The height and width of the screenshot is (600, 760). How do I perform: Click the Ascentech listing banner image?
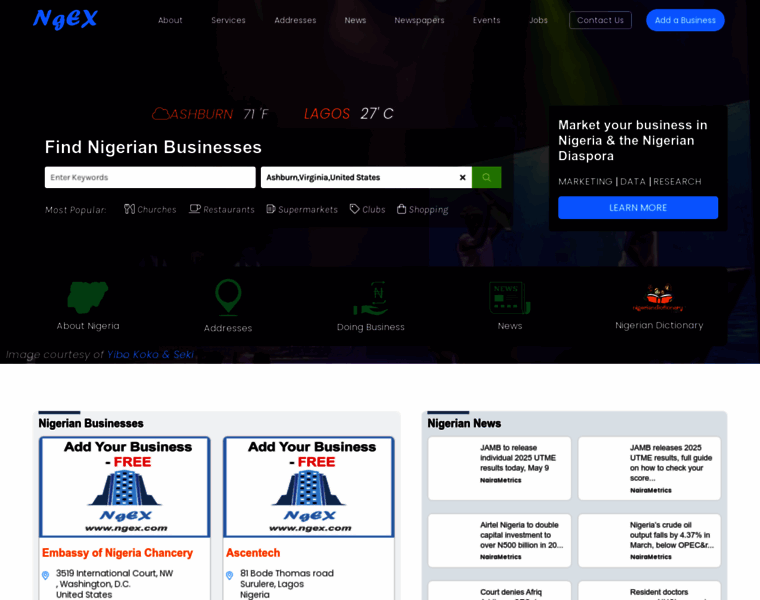pyautogui.click(x=309, y=487)
